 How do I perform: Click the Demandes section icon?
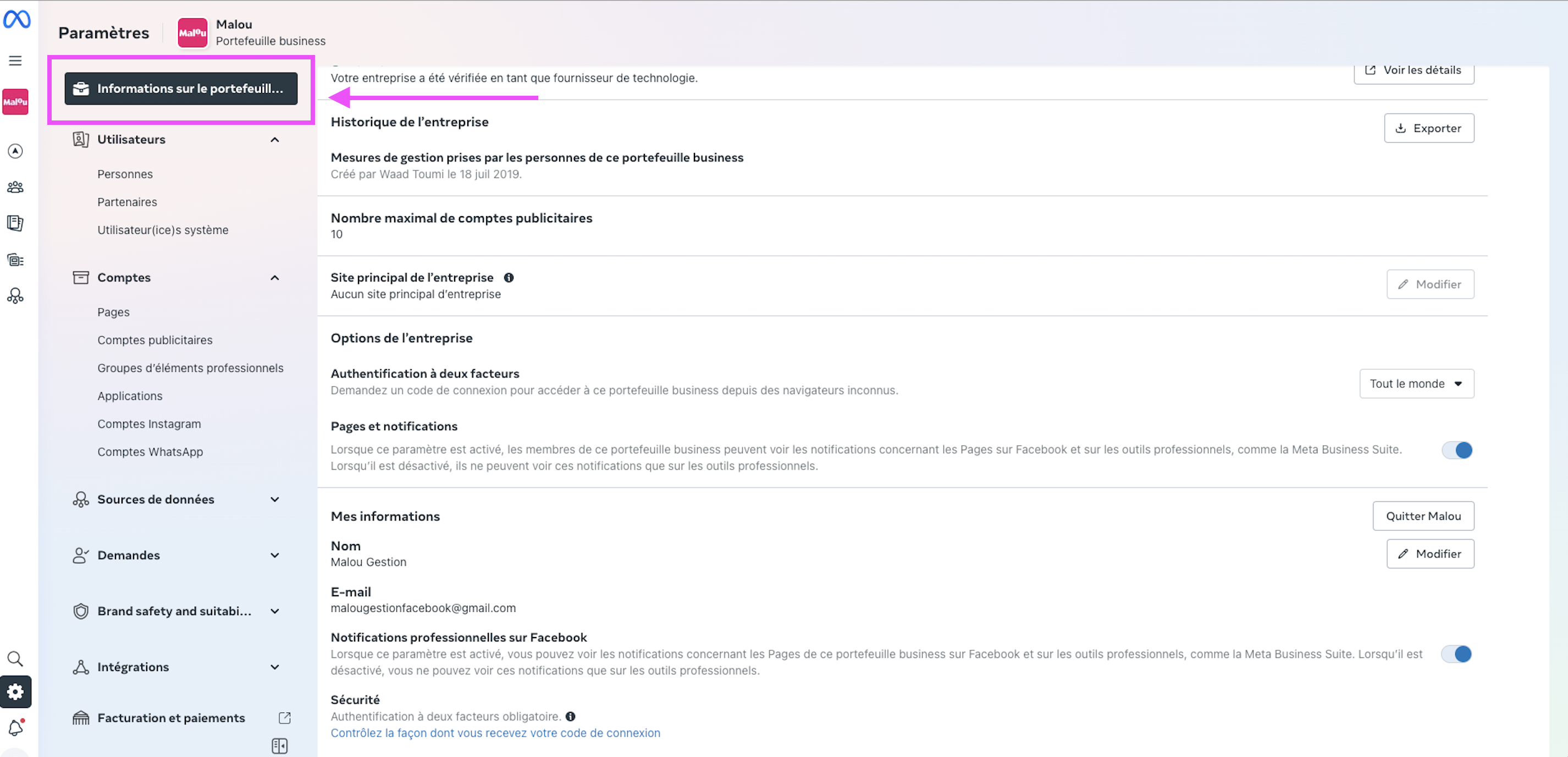pos(80,555)
